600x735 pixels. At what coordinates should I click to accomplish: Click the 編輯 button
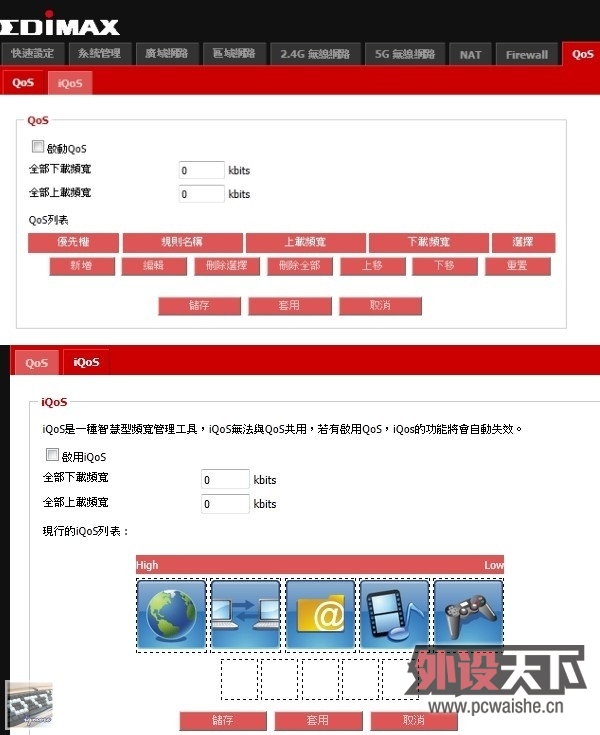tap(154, 266)
